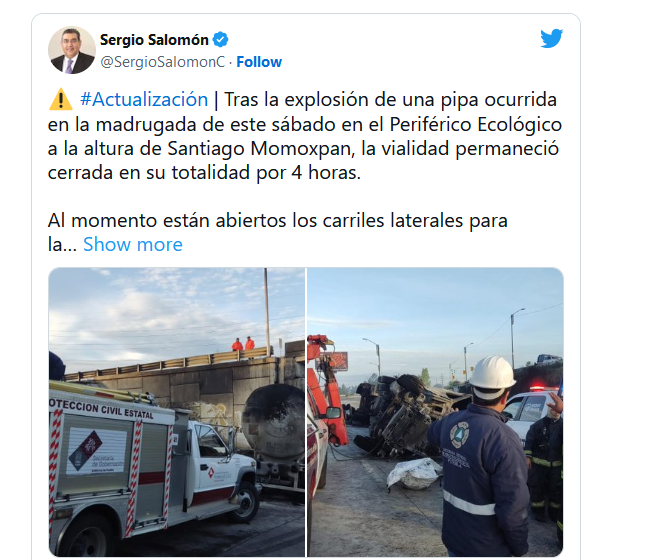The width and height of the screenshot is (655, 560).
Task: Click the white hard hat worker
Action: pyautogui.click(x=478, y=455)
